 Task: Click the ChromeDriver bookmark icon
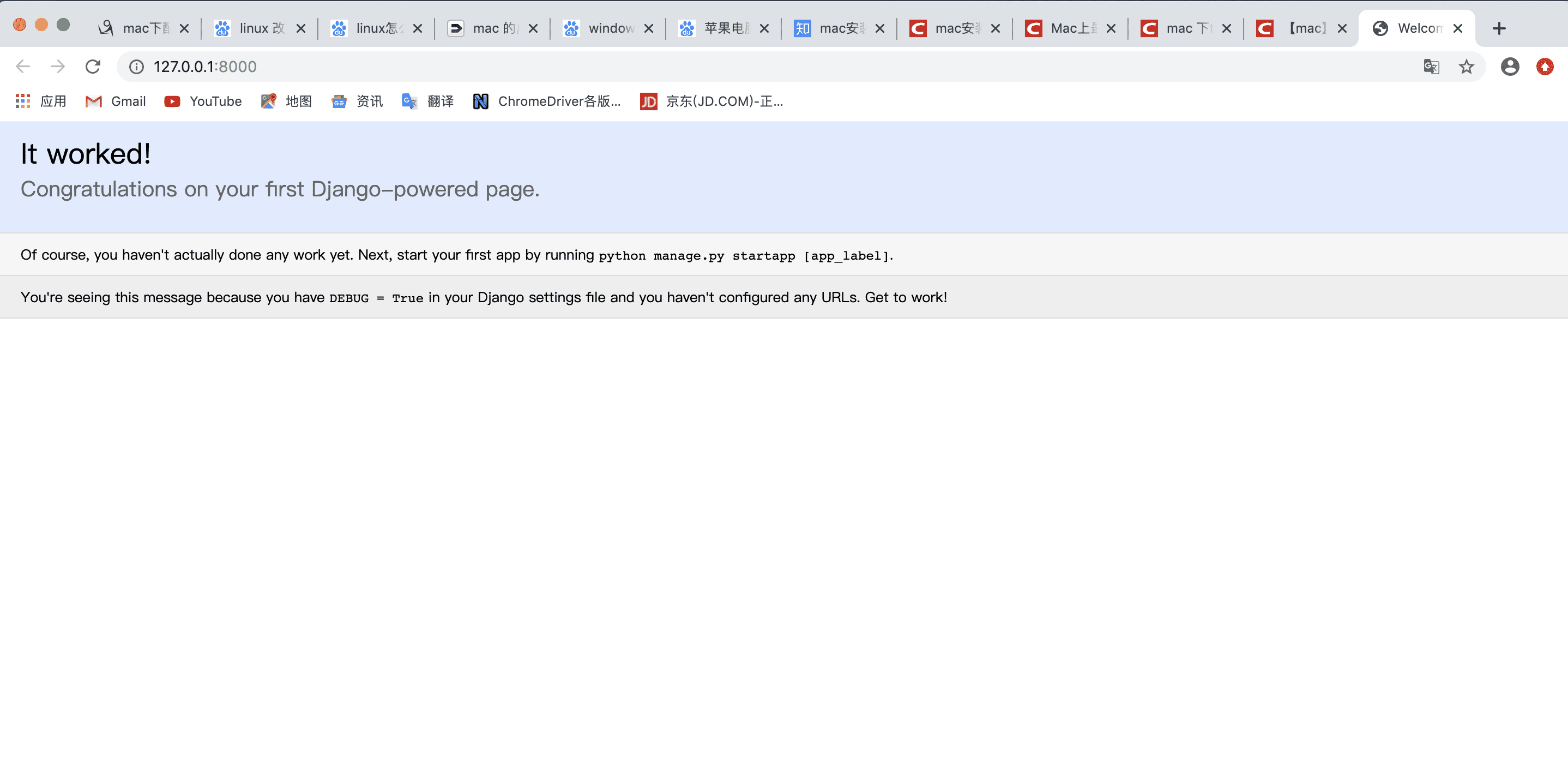pyautogui.click(x=480, y=100)
